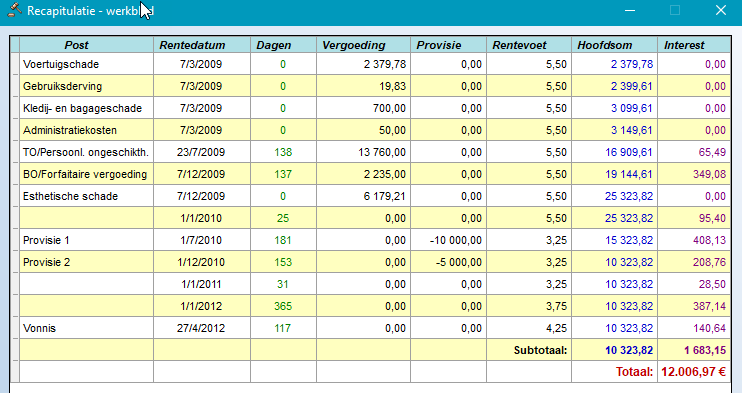Click the Dagen value 25
The width and height of the screenshot is (742, 393).
pyautogui.click(x=283, y=218)
